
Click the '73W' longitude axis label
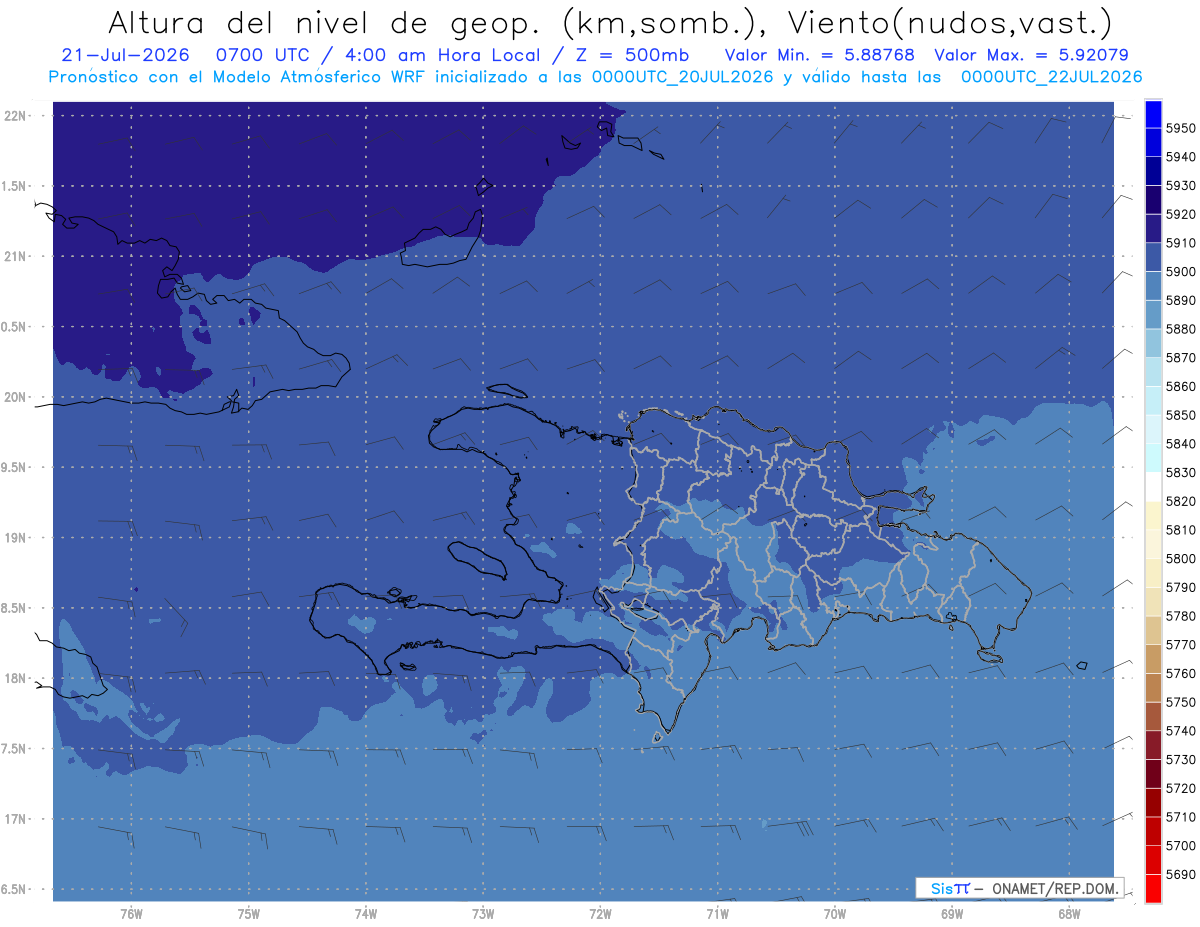point(483,914)
